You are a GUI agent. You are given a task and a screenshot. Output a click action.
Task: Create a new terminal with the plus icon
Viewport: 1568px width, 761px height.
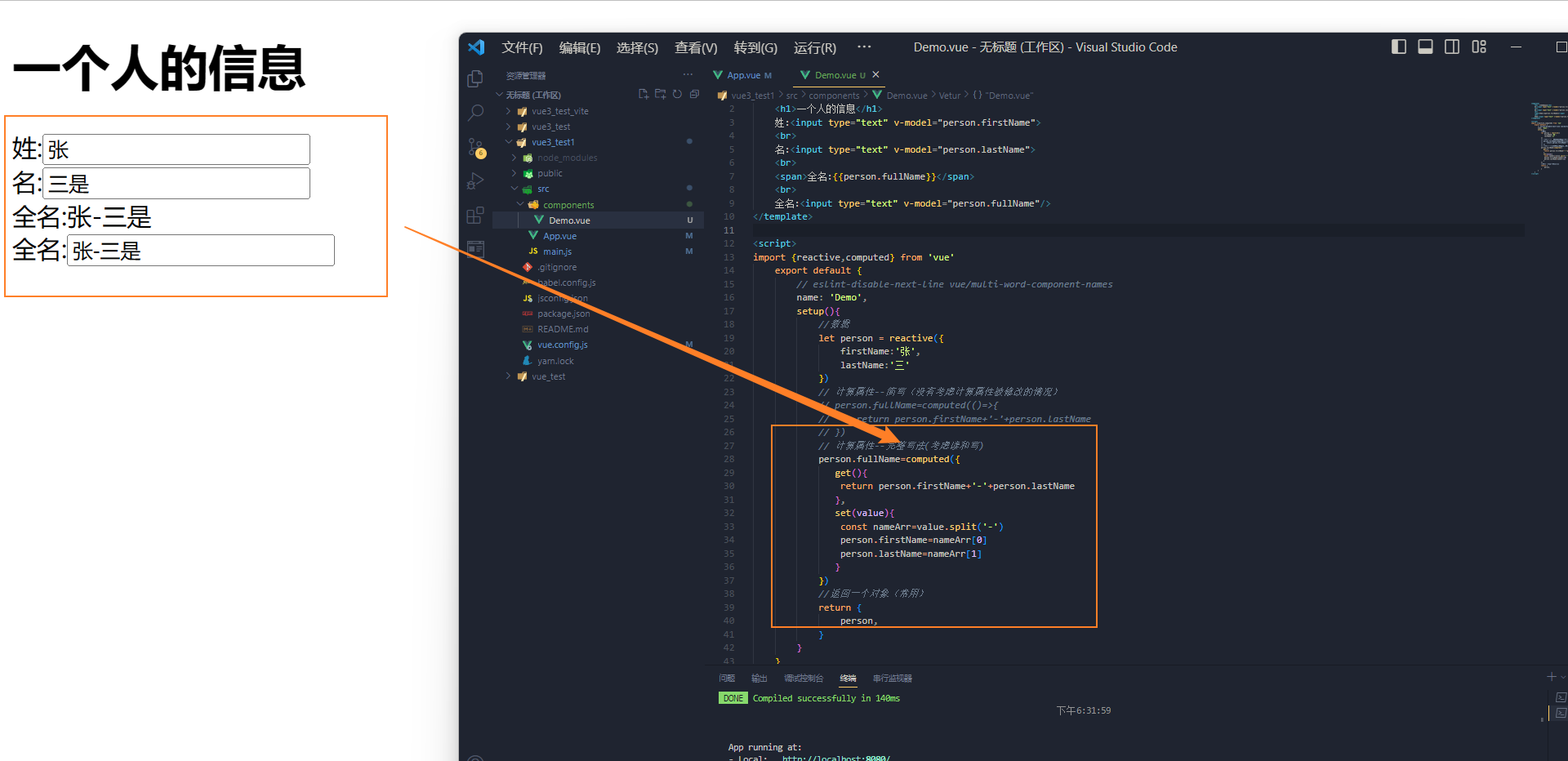click(x=1550, y=677)
